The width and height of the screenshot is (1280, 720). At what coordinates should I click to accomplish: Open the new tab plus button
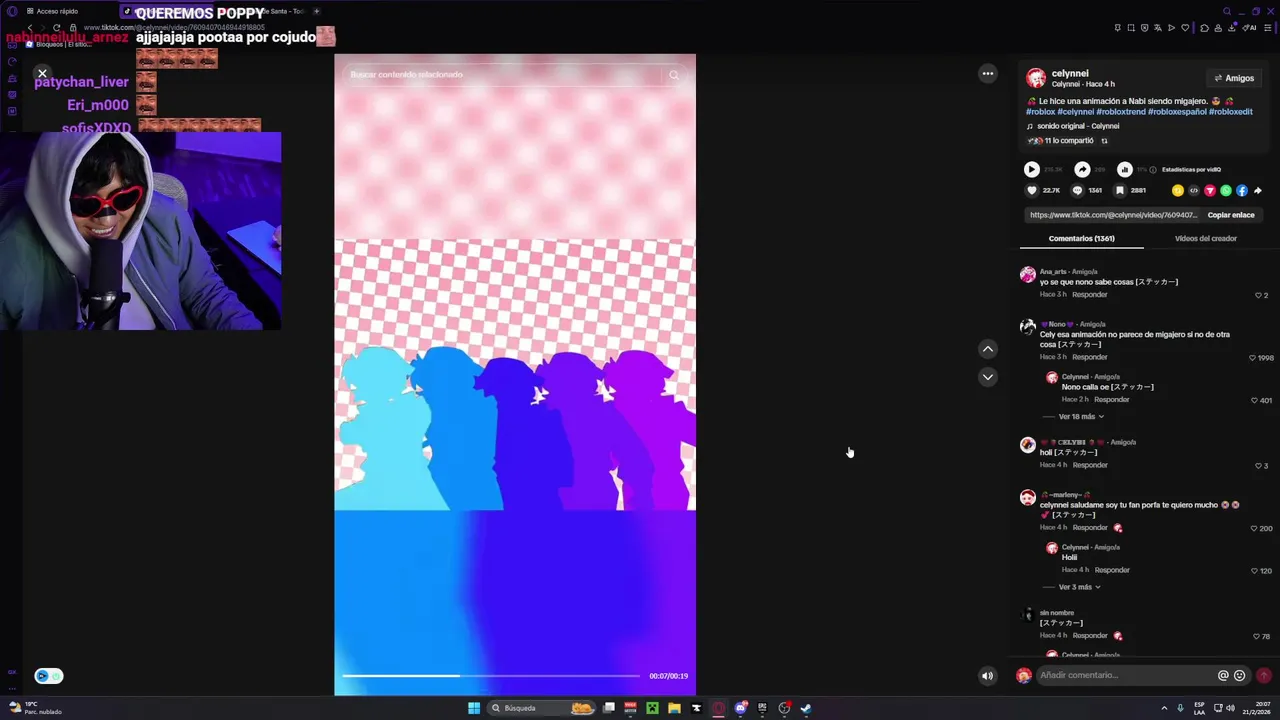pos(316,11)
